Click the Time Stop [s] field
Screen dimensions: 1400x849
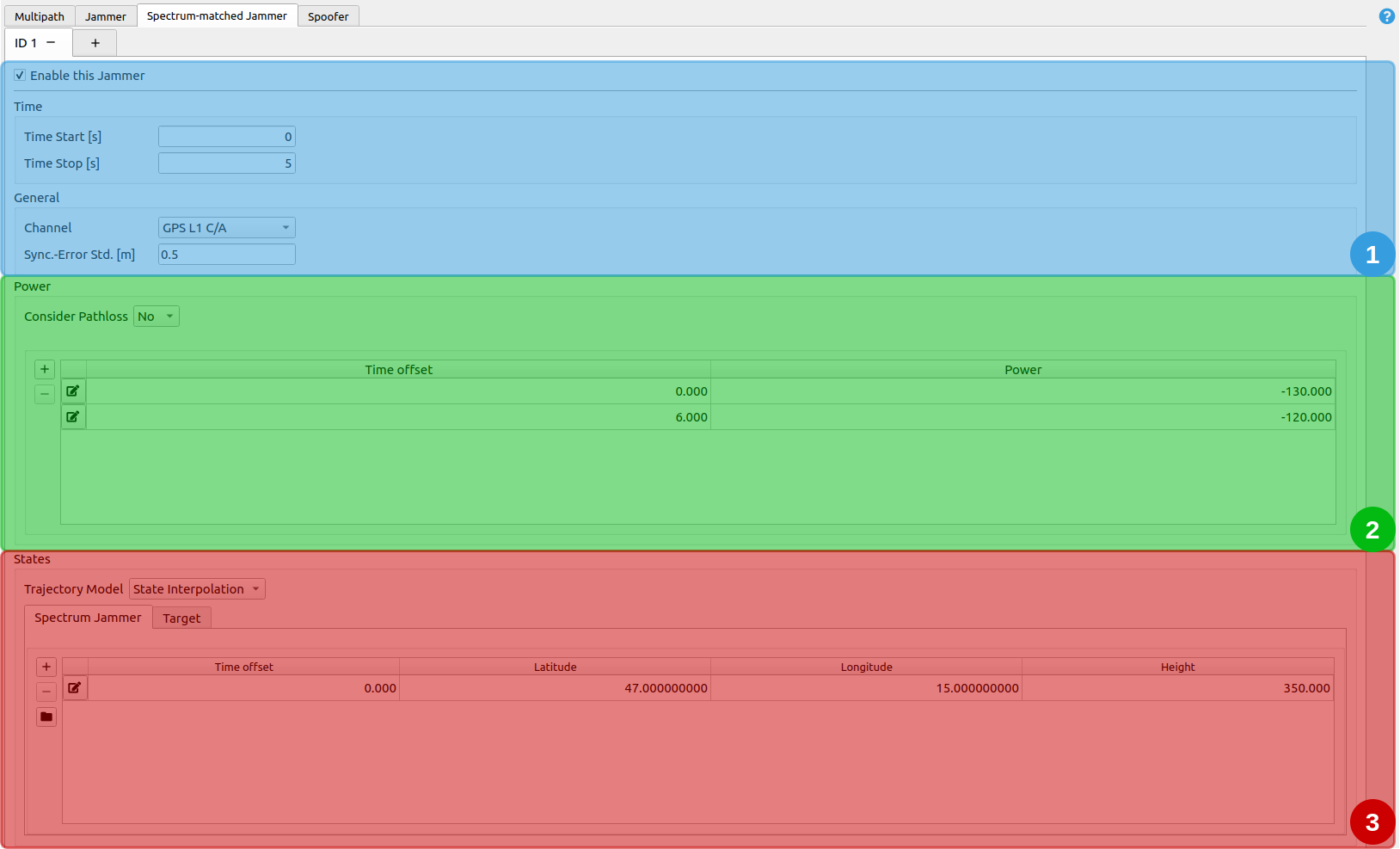click(x=227, y=163)
